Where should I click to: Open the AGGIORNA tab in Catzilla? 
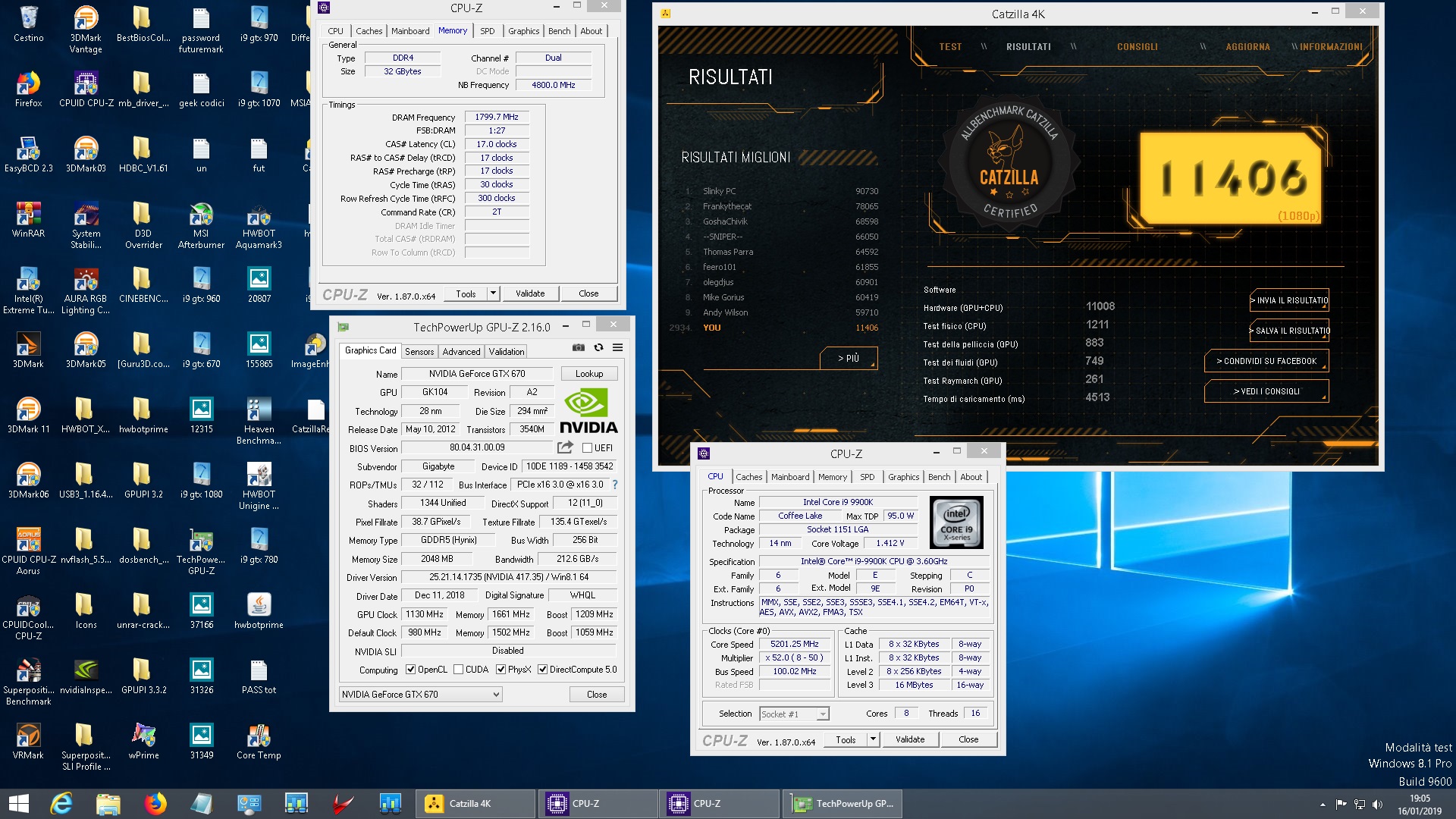(1247, 47)
